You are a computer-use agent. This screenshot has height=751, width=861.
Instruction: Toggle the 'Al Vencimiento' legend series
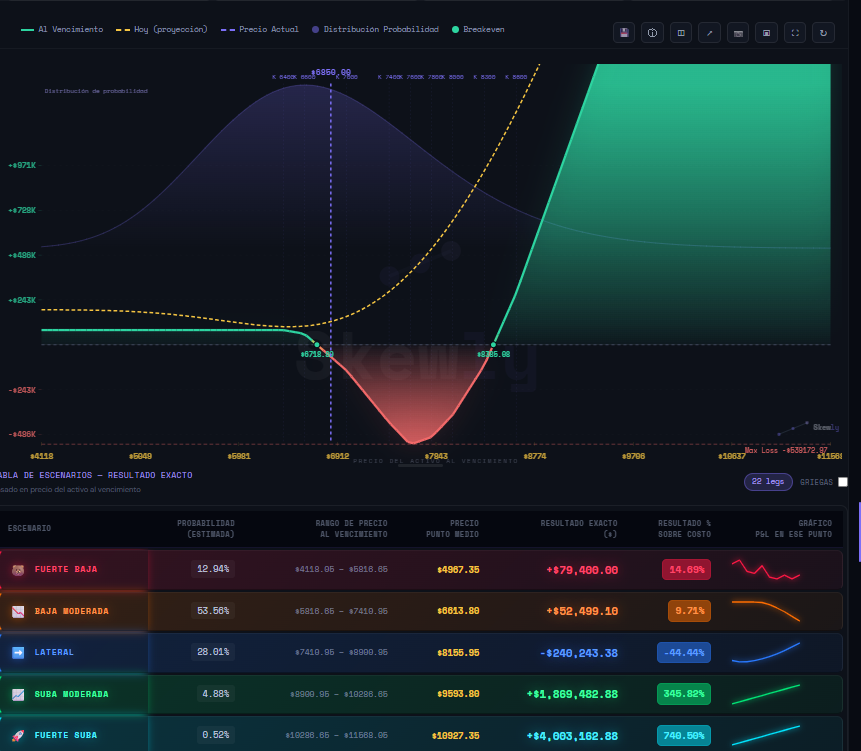click(62, 29)
